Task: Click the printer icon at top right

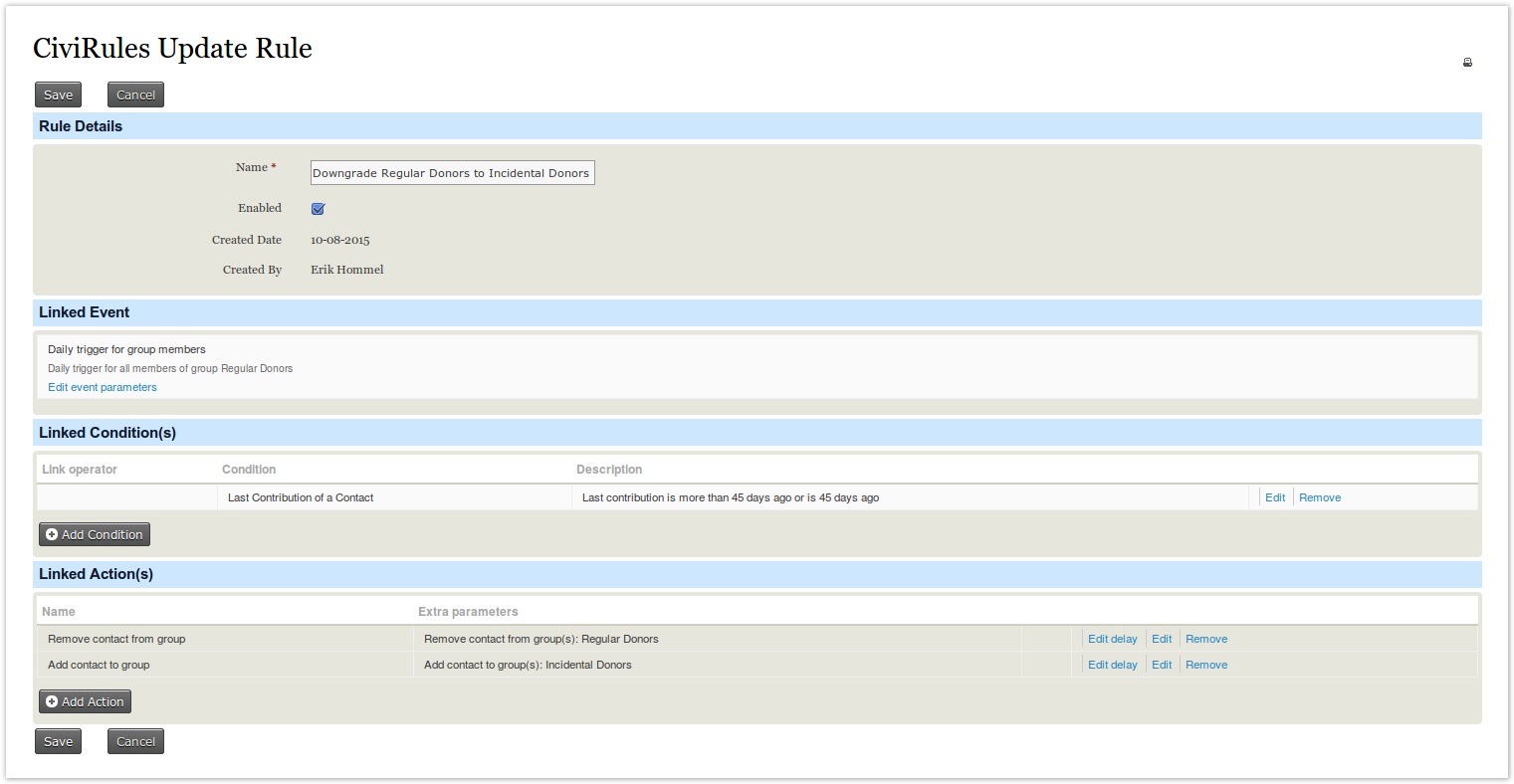Action: pyautogui.click(x=1466, y=63)
